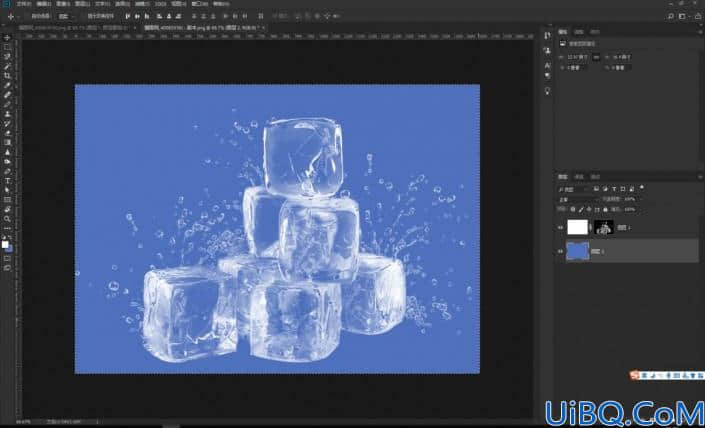
Task: Select the Path Selection tool
Action: [7, 190]
